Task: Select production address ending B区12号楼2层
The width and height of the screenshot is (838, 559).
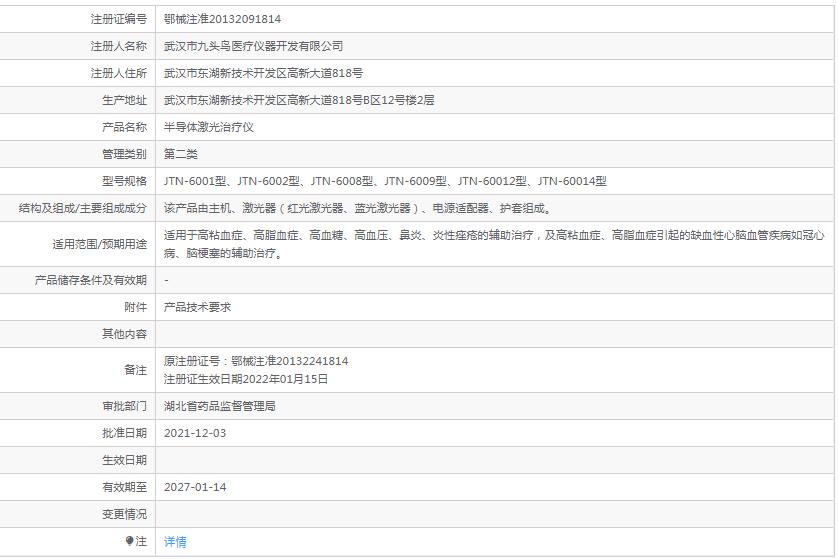Action: point(299,100)
